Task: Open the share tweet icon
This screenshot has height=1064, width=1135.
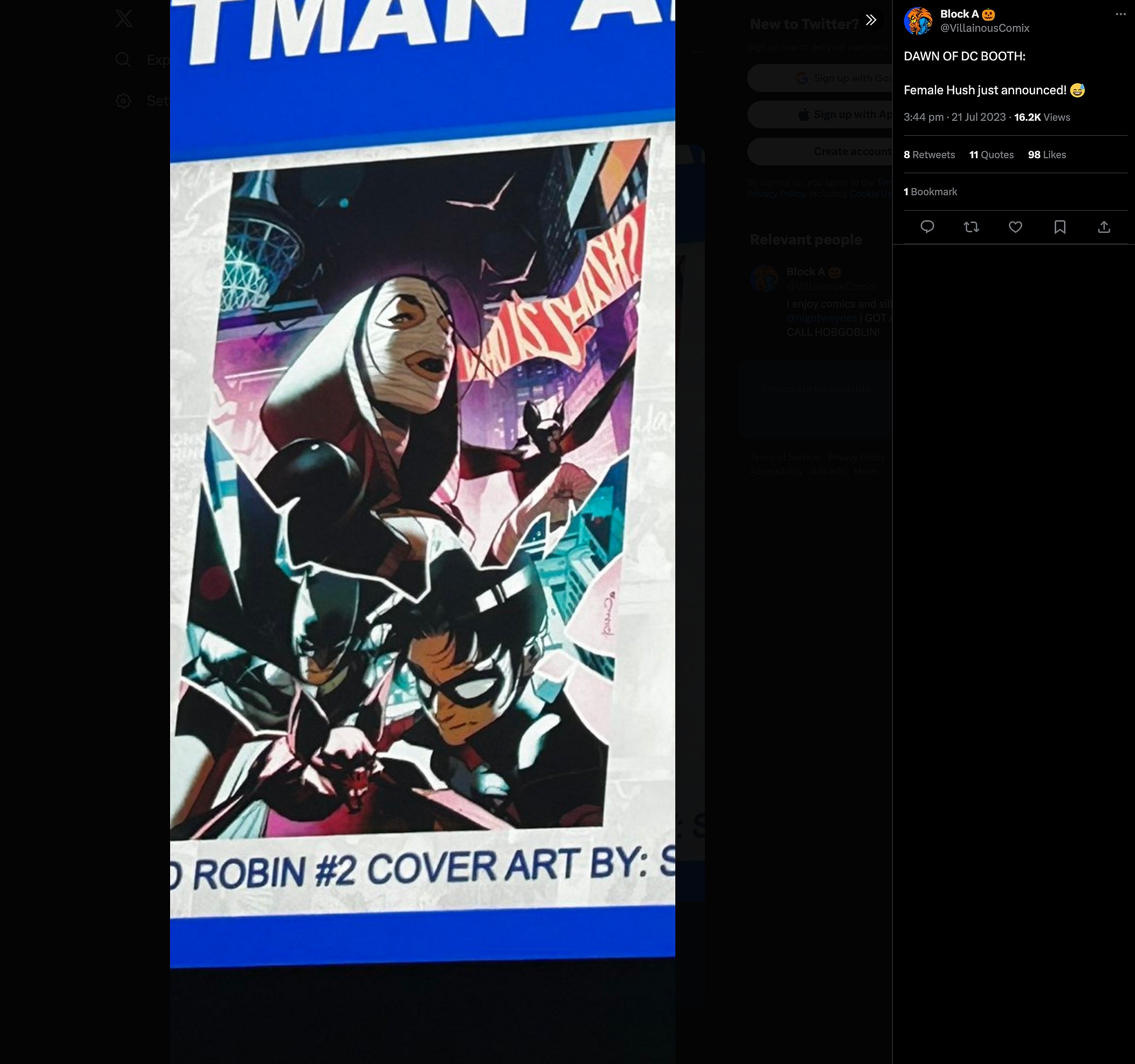Action: pyautogui.click(x=1104, y=227)
